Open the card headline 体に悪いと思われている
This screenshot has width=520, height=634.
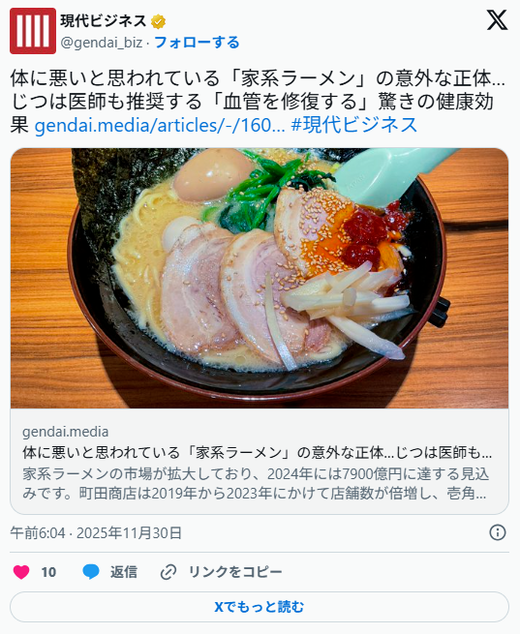pos(257,453)
